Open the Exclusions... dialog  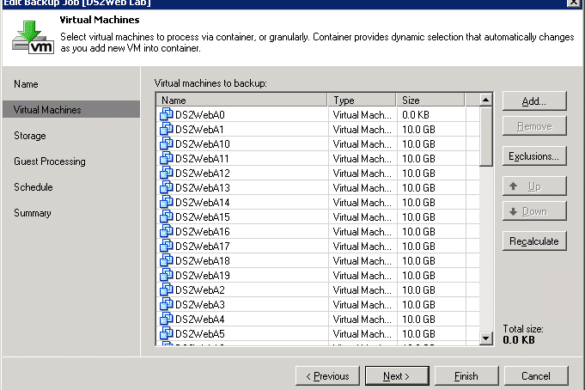click(x=534, y=156)
